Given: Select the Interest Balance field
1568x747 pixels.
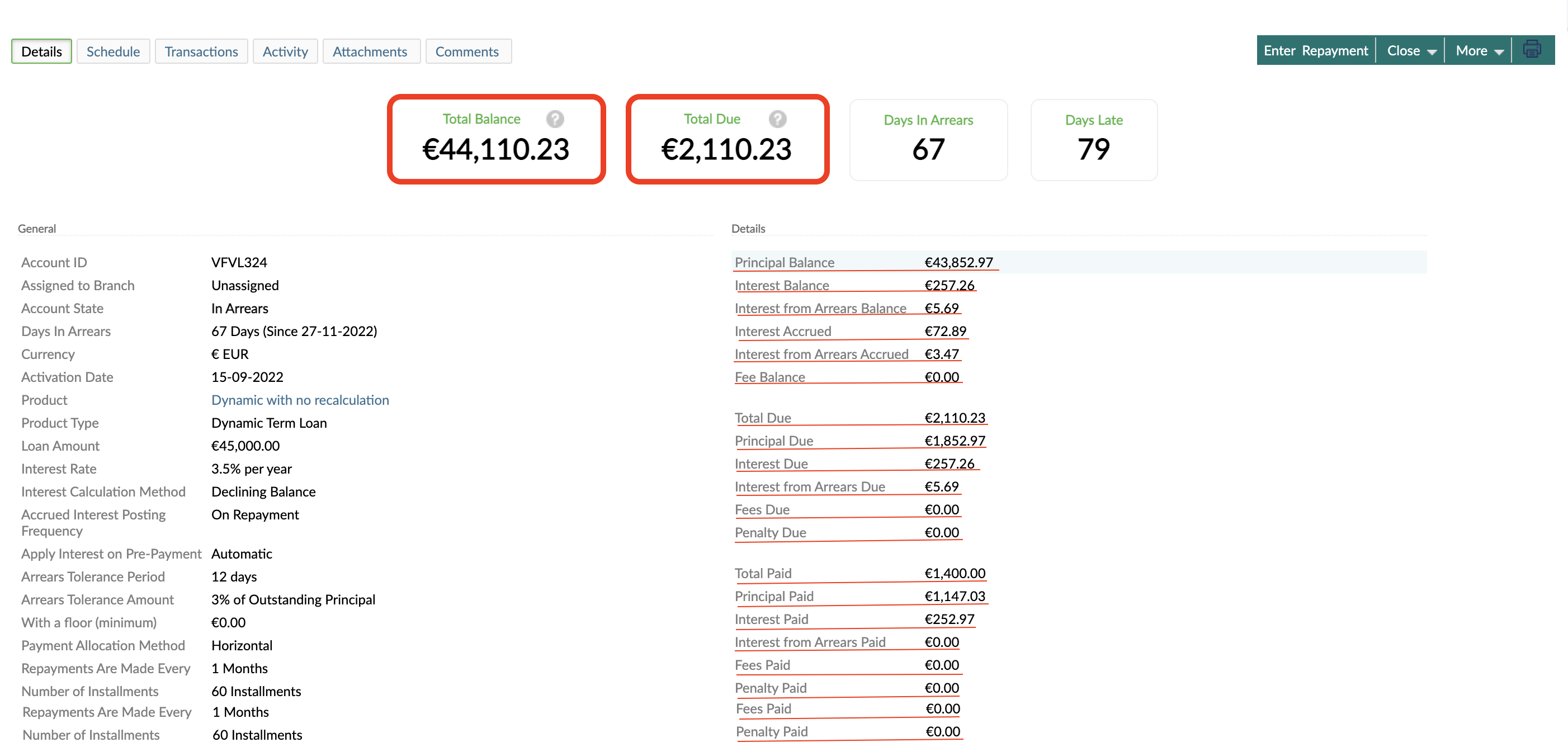Looking at the screenshot, I should pyautogui.click(x=782, y=285).
